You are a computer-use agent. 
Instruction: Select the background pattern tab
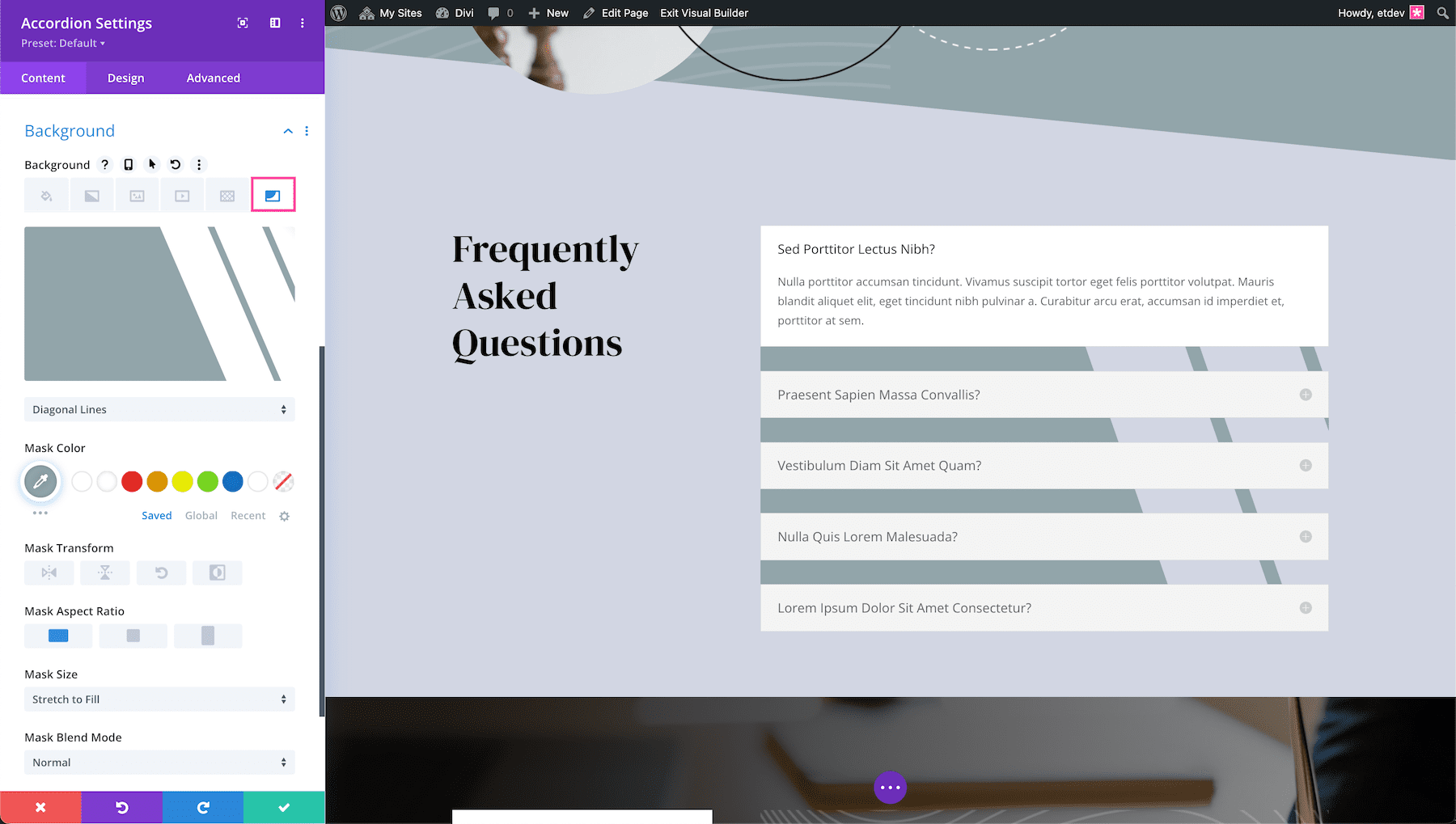(x=227, y=194)
